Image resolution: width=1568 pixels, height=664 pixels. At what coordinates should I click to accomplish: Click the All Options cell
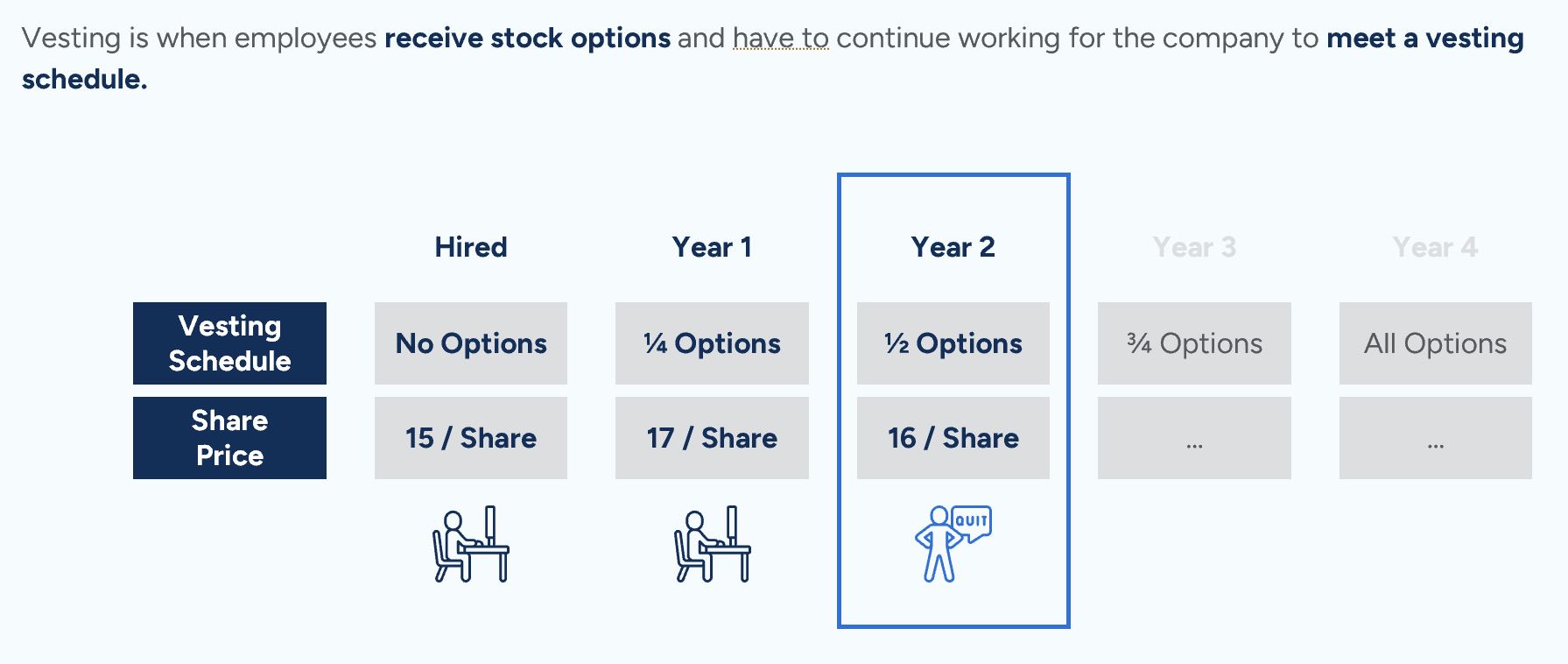(x=1435, y=343)
